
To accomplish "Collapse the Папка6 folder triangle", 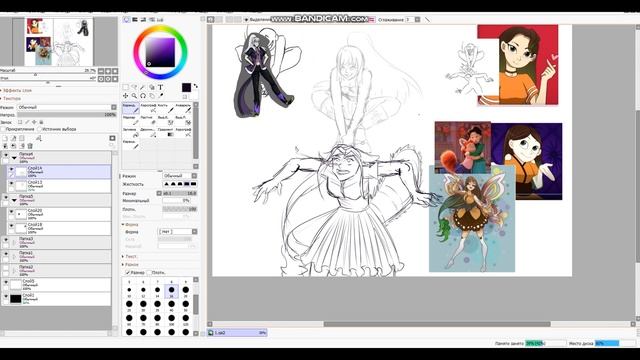I will coord(14,158).
